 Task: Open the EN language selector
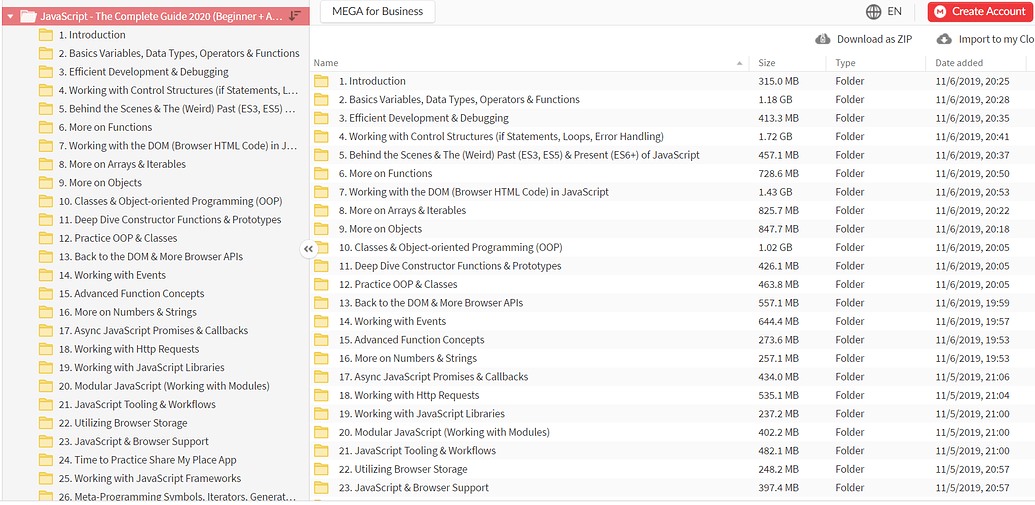[x=894, y=11]
